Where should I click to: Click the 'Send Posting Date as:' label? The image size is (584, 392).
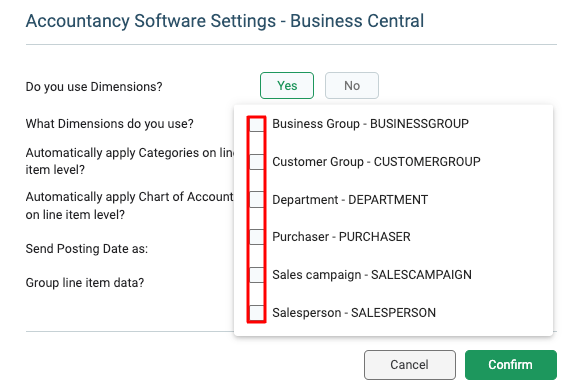87,249
